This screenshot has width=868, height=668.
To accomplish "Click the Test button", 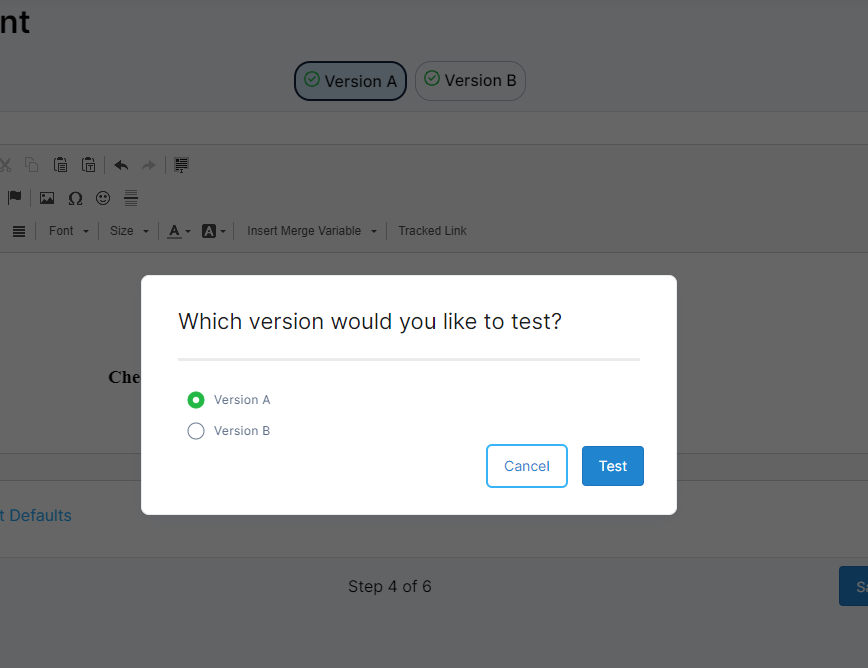I will pyautogui.click(x=612, y=466).
